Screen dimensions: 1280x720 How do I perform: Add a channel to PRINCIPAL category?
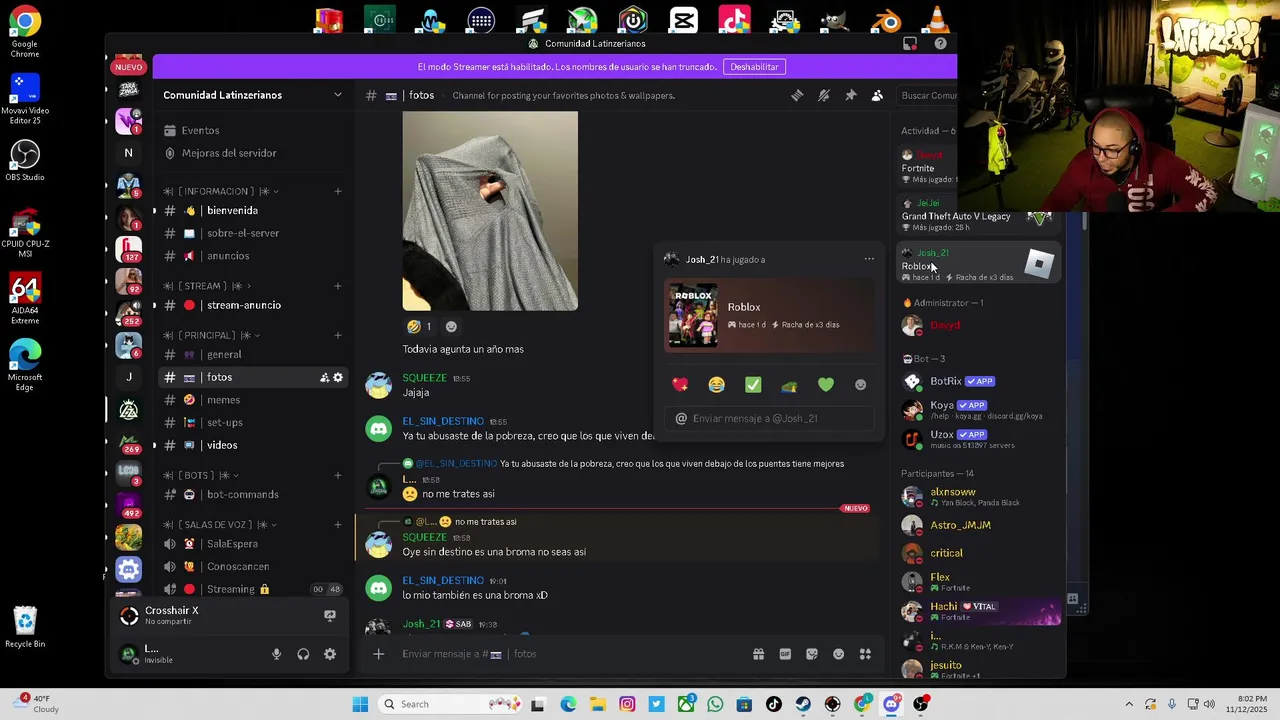[x=338, y=335]
